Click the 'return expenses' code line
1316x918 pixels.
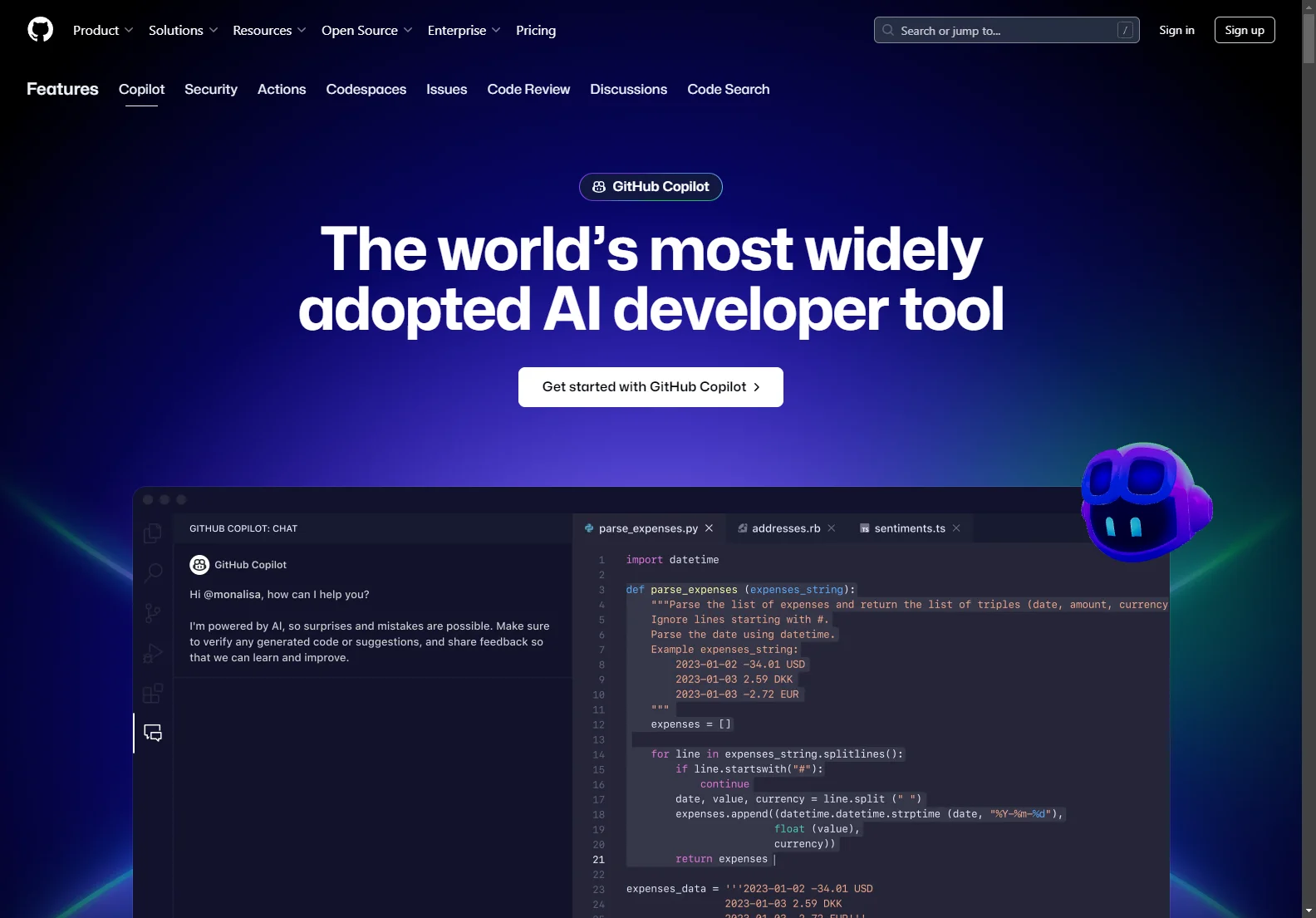(721, 859)
